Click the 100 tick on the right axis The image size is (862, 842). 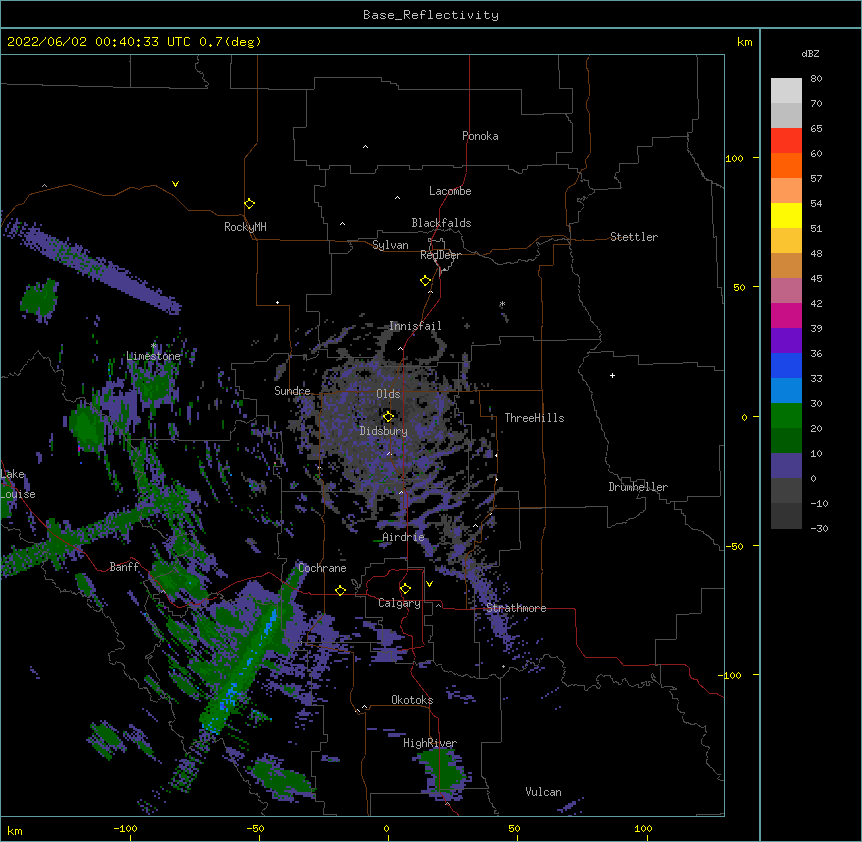pos(734,158)
